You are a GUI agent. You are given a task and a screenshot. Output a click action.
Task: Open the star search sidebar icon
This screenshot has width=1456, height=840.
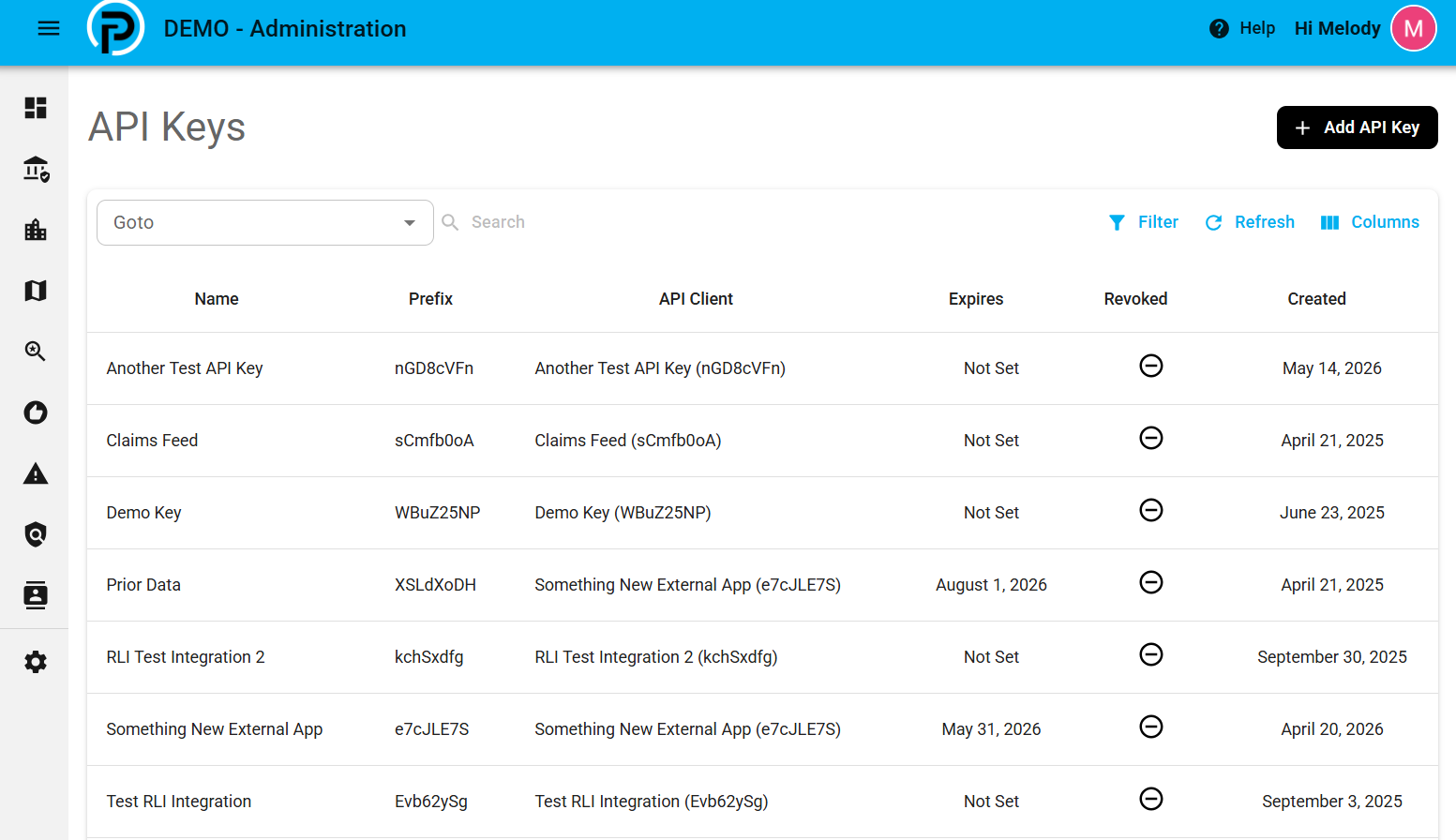click(36, 352)
